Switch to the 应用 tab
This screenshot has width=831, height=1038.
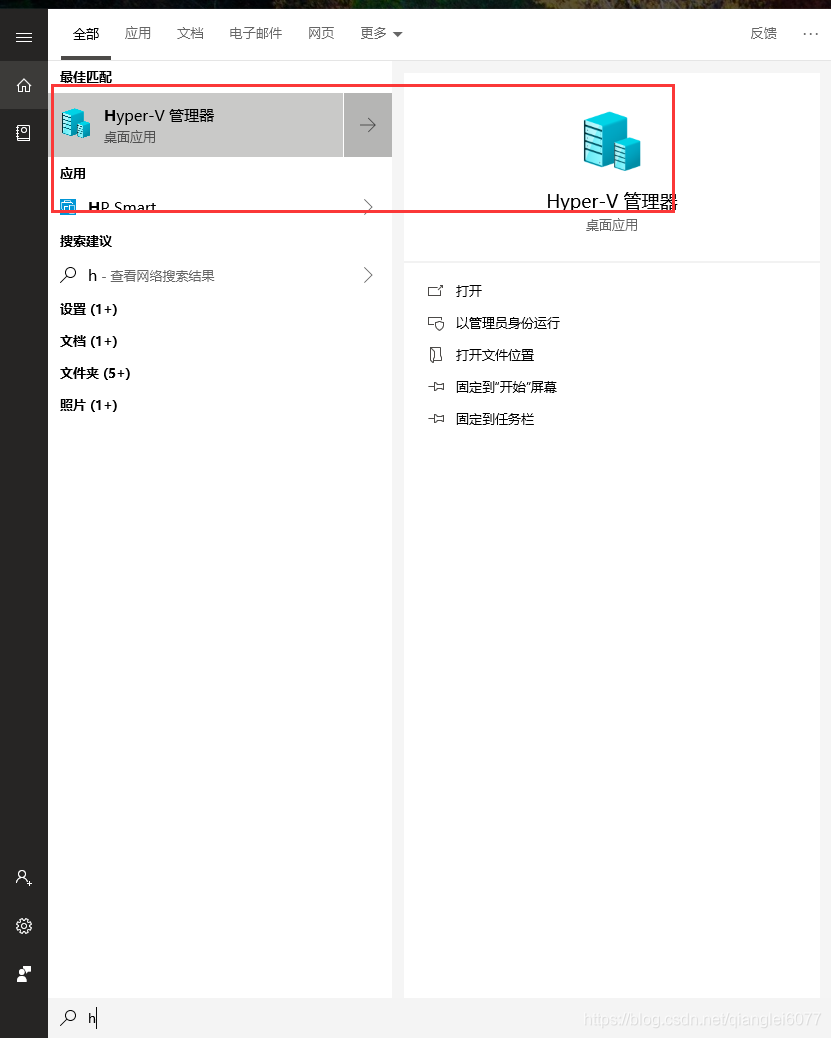[138, 33]
